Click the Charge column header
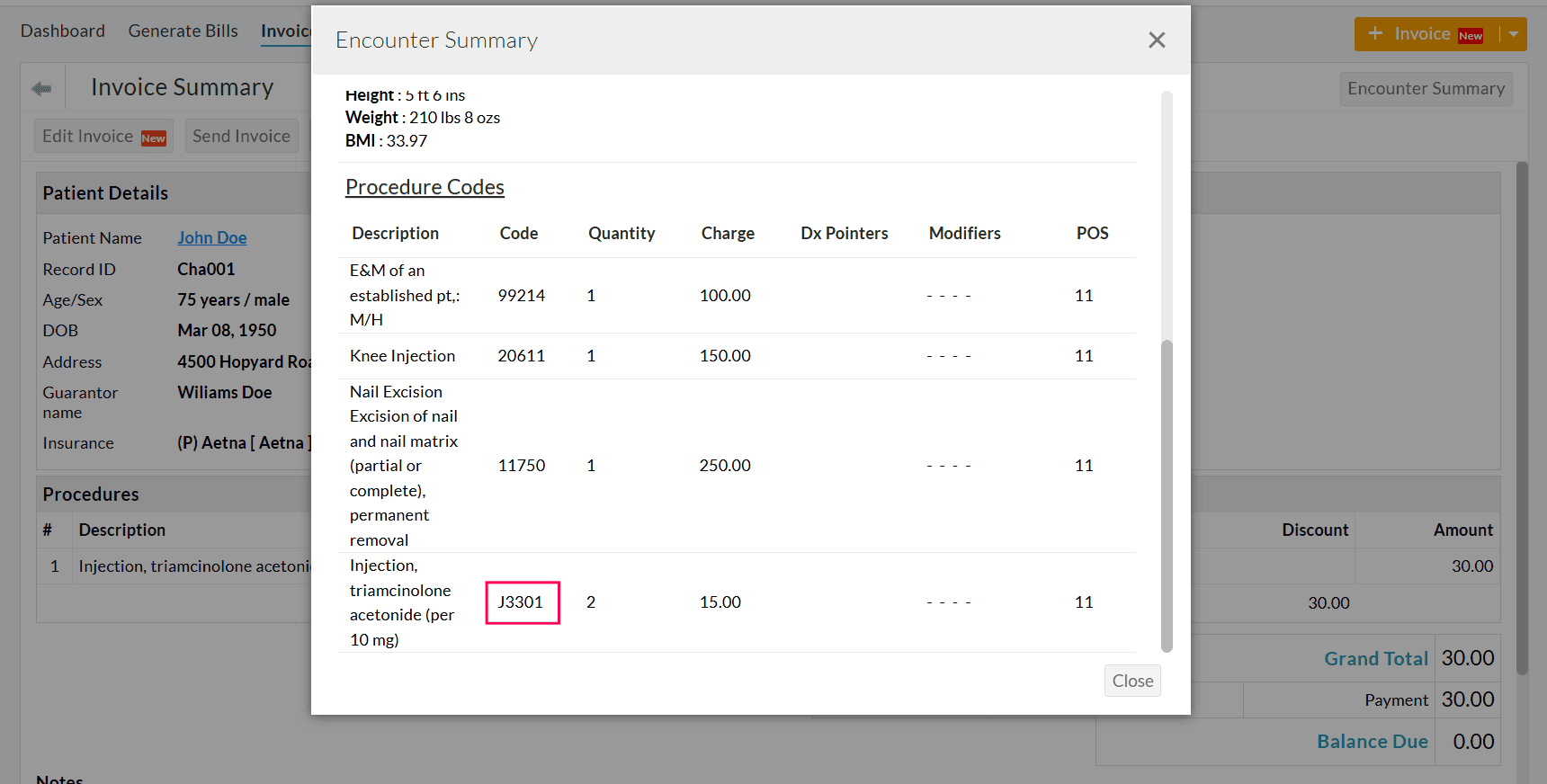 (x=728, y=233)
